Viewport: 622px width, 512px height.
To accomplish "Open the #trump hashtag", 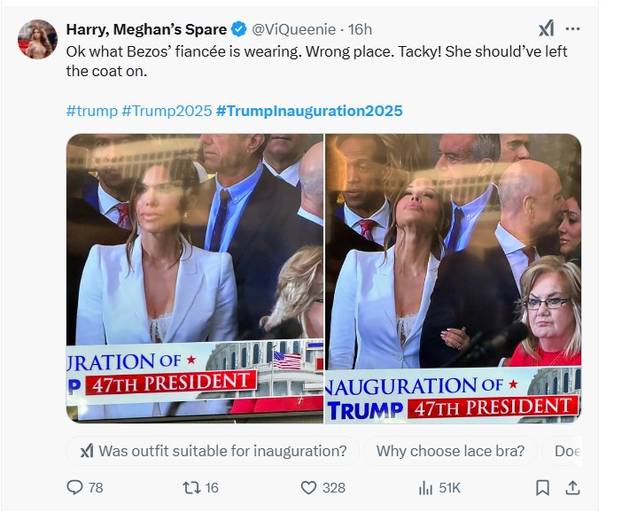I will pyautogui.click(x=91, y=111).
